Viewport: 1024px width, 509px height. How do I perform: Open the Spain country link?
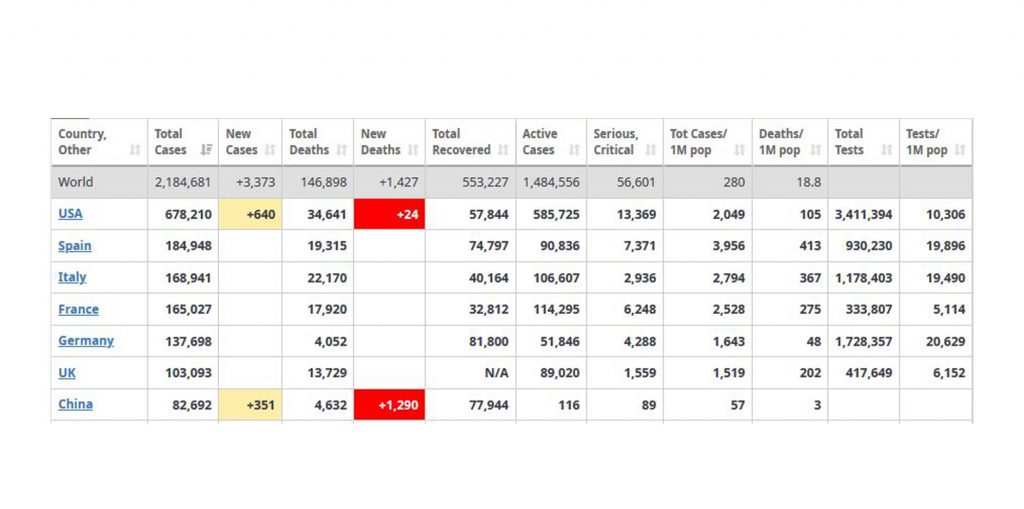[x=74, y=246]
